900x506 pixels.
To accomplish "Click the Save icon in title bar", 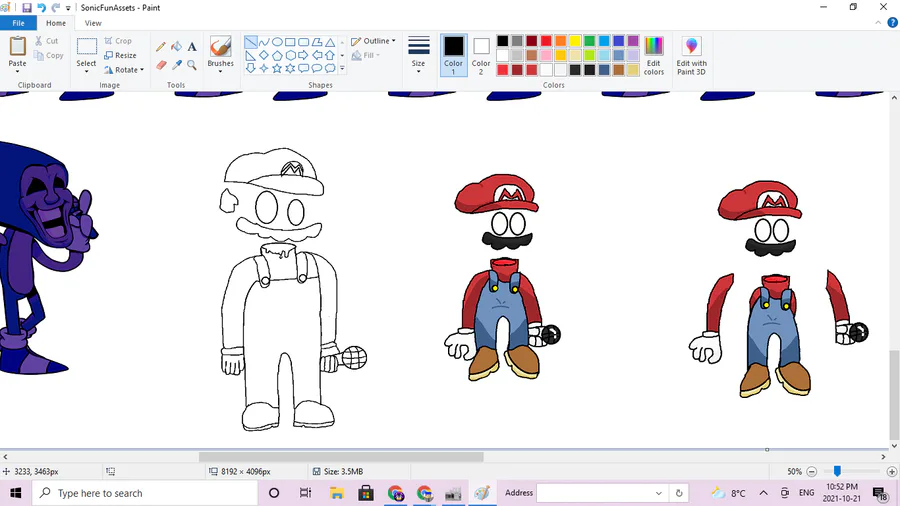I will click(26, 7).
